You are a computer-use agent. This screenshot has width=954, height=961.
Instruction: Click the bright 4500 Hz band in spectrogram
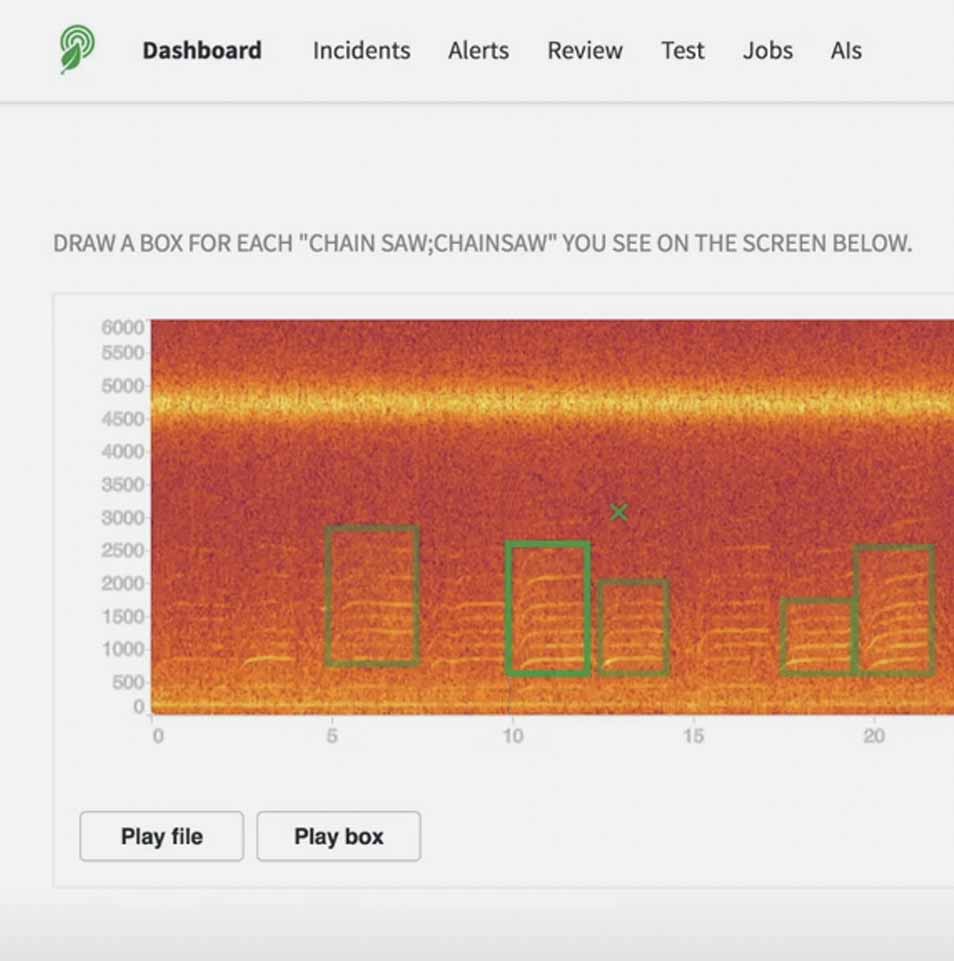pyautogui.click(x=551, y=405)
